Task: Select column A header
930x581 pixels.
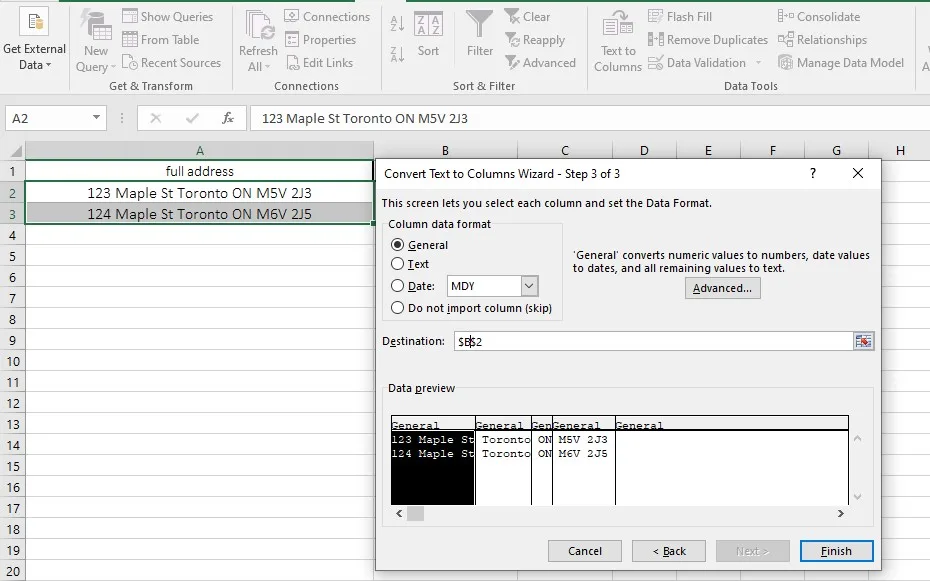Action: pyautogui.click(x=199, y=151)
